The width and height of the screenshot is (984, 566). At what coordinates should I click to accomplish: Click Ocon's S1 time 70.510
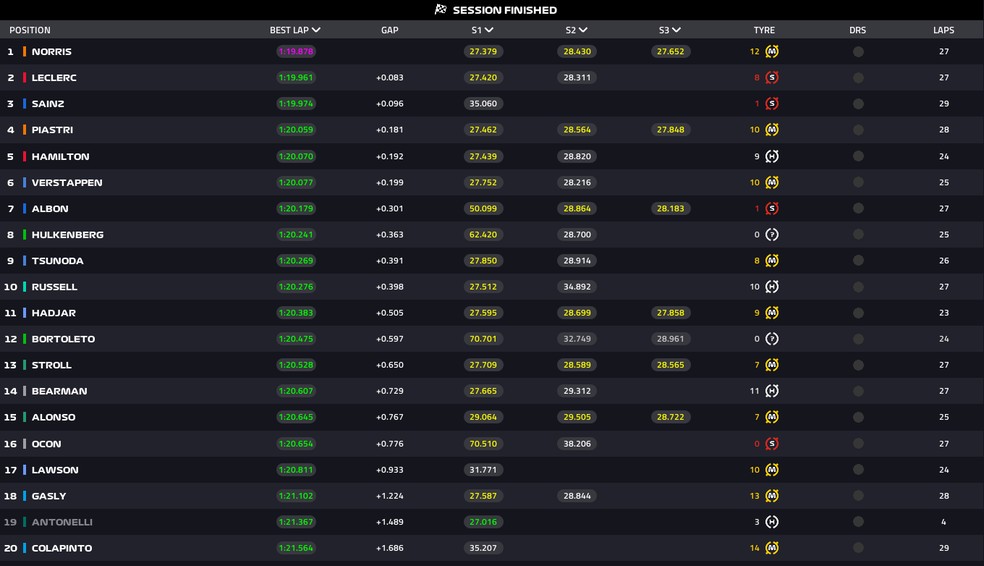[x=483, y=444]
